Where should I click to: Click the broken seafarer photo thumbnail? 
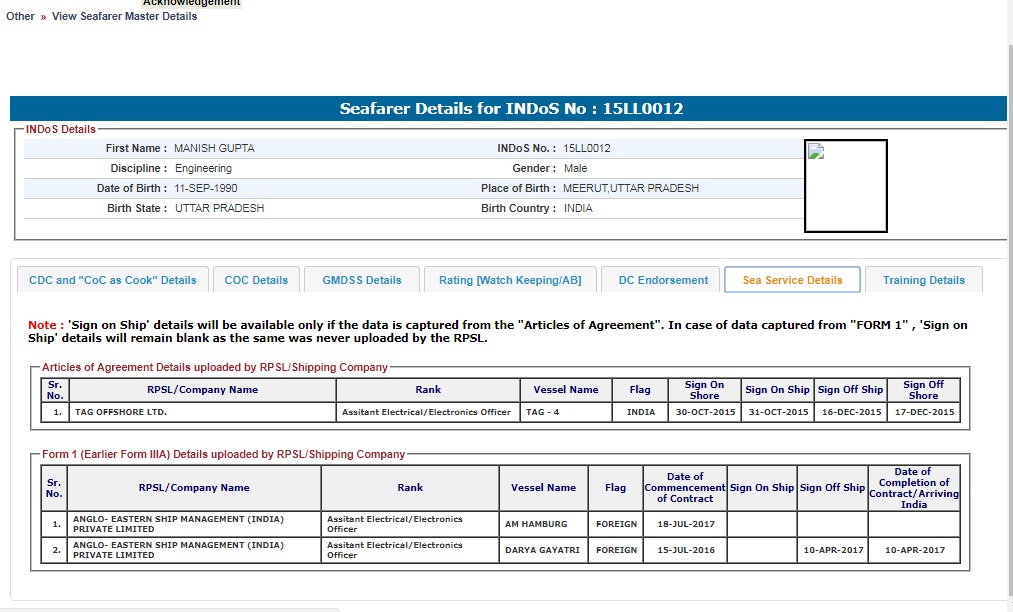coord(845,186)
